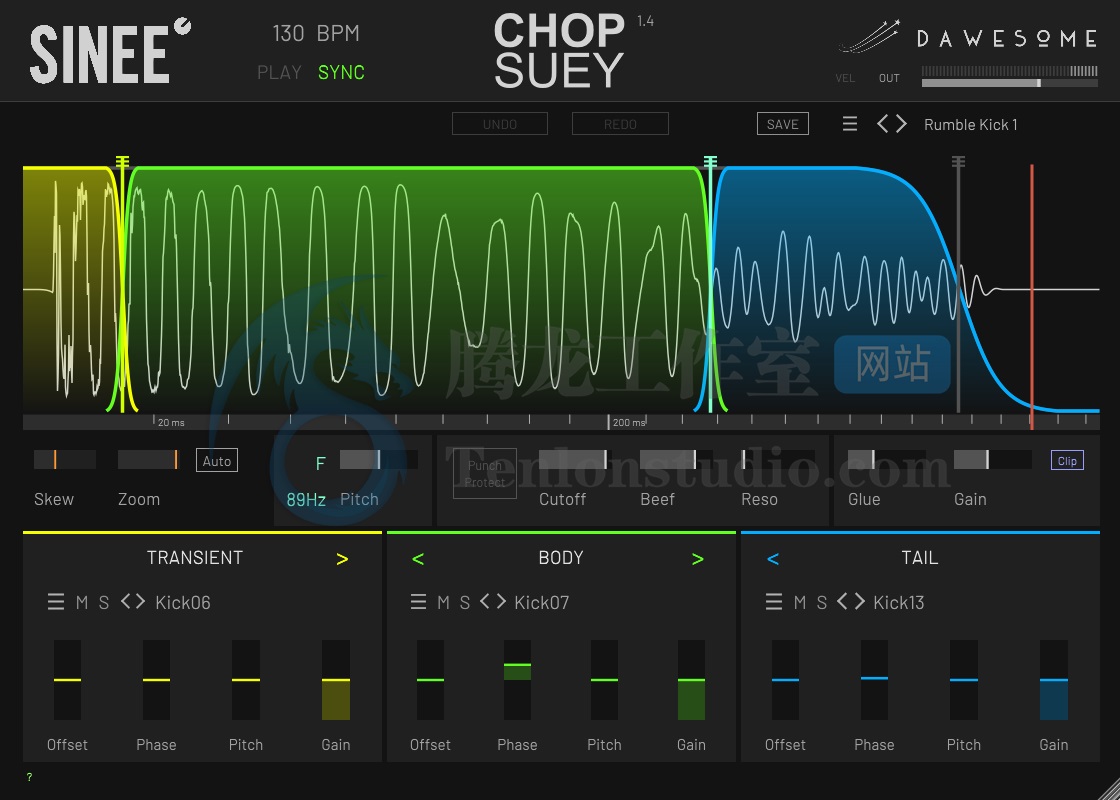
Task: Select the TAIL section header
Action: pyautogui.click(x=919, y=557)
